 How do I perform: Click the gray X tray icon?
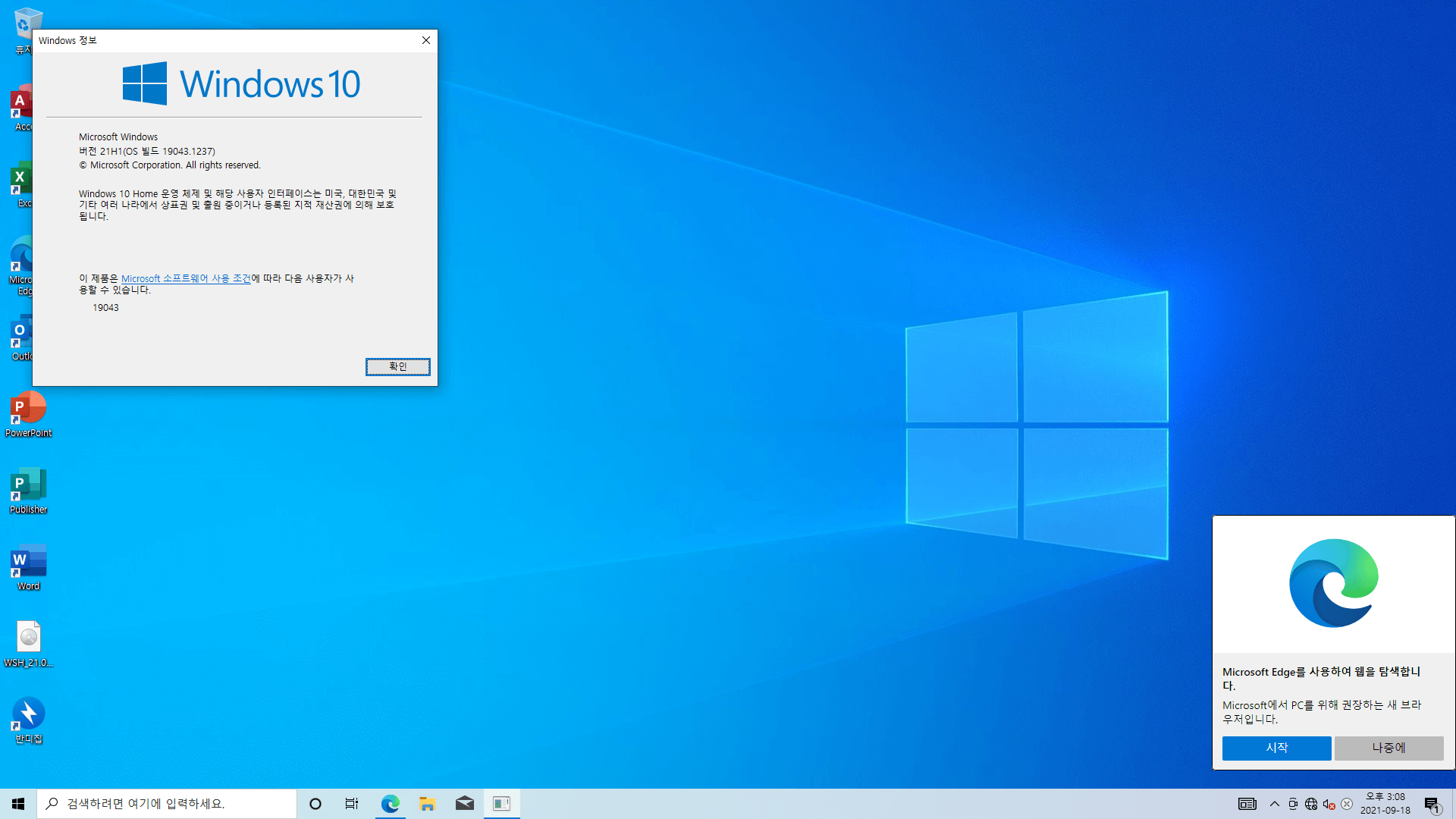pyautogui.click(x=1347, y=804)
